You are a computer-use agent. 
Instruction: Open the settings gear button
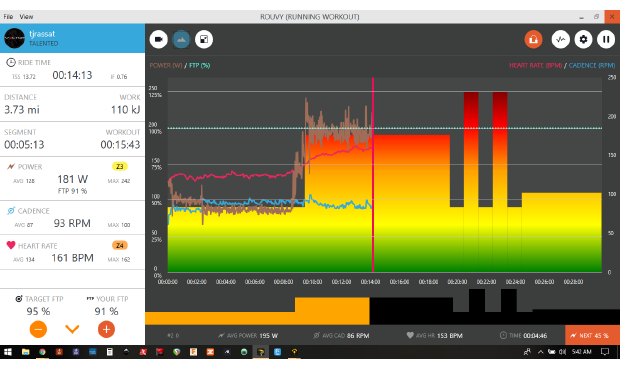coord(583,39)
